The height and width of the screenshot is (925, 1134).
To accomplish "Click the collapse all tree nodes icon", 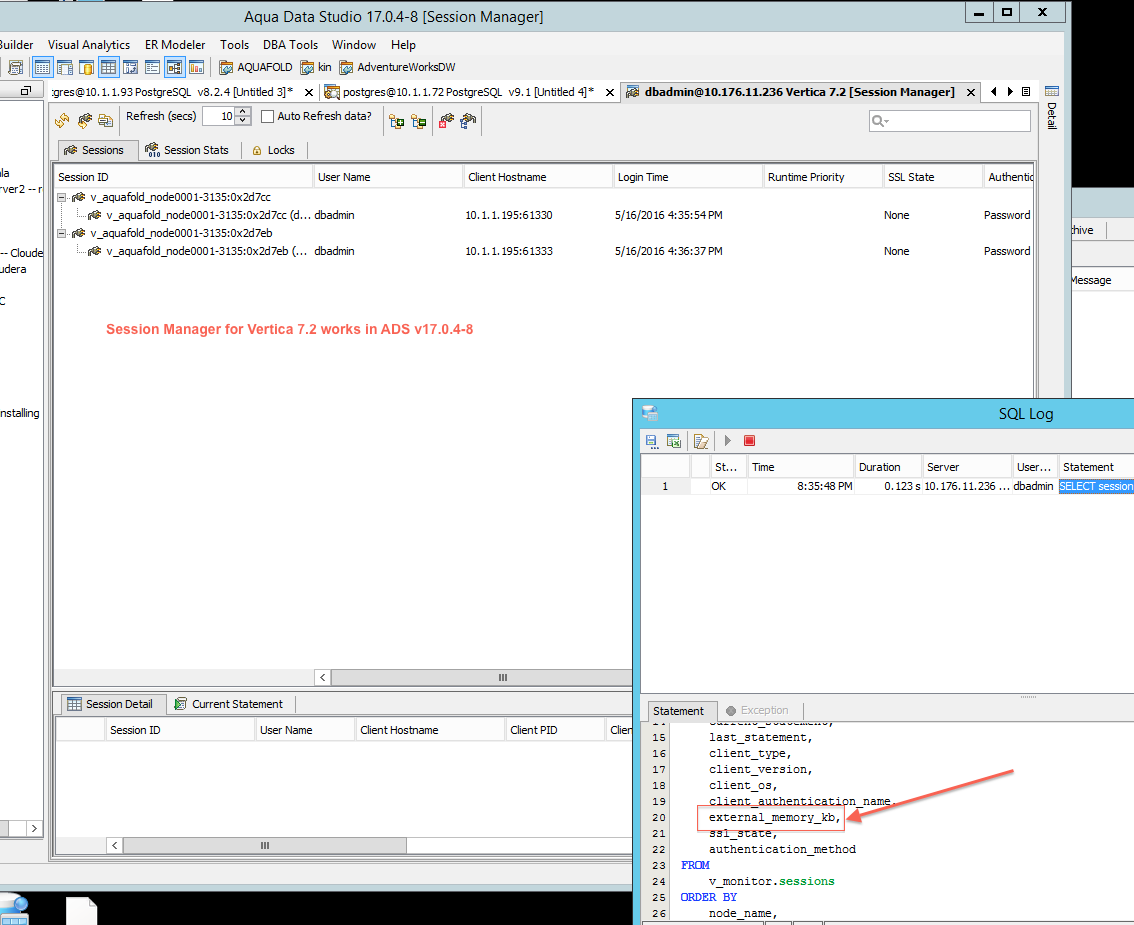I will pos(419,122).
